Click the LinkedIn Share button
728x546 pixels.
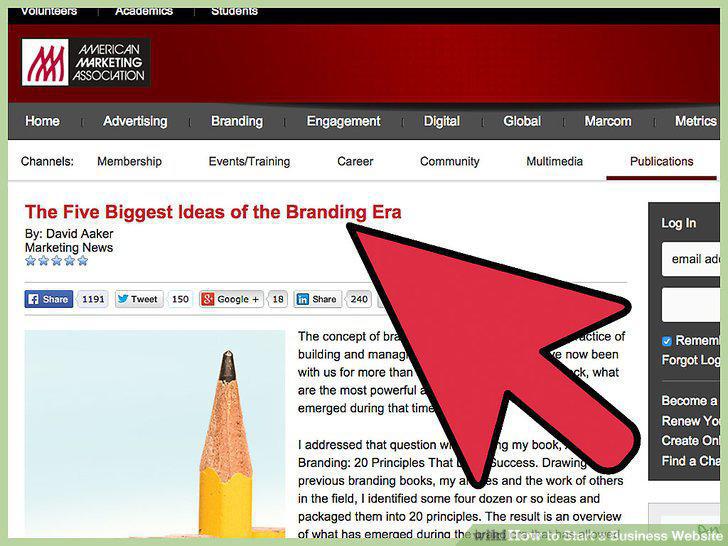point(317,299)
